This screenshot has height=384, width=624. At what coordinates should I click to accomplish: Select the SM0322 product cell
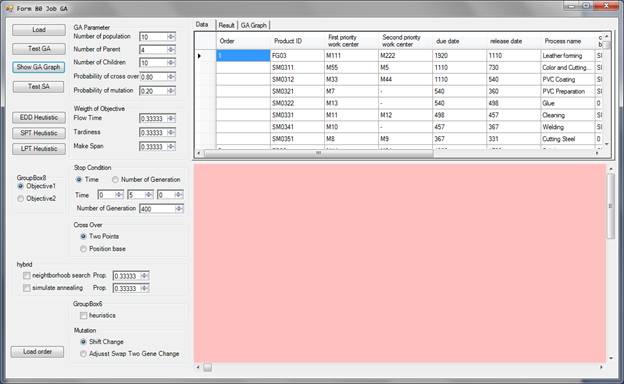pyautogui.click(x=297, y=103)
